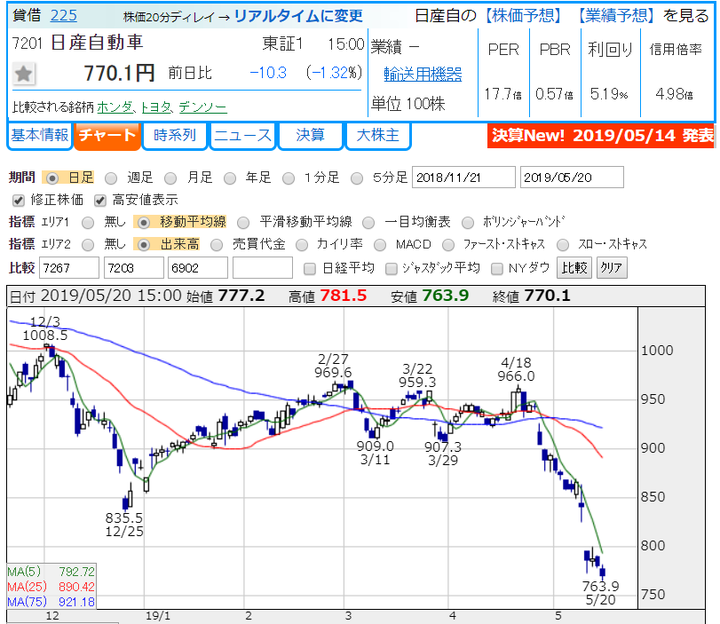Select 年足 period radio button

(230, 178)
